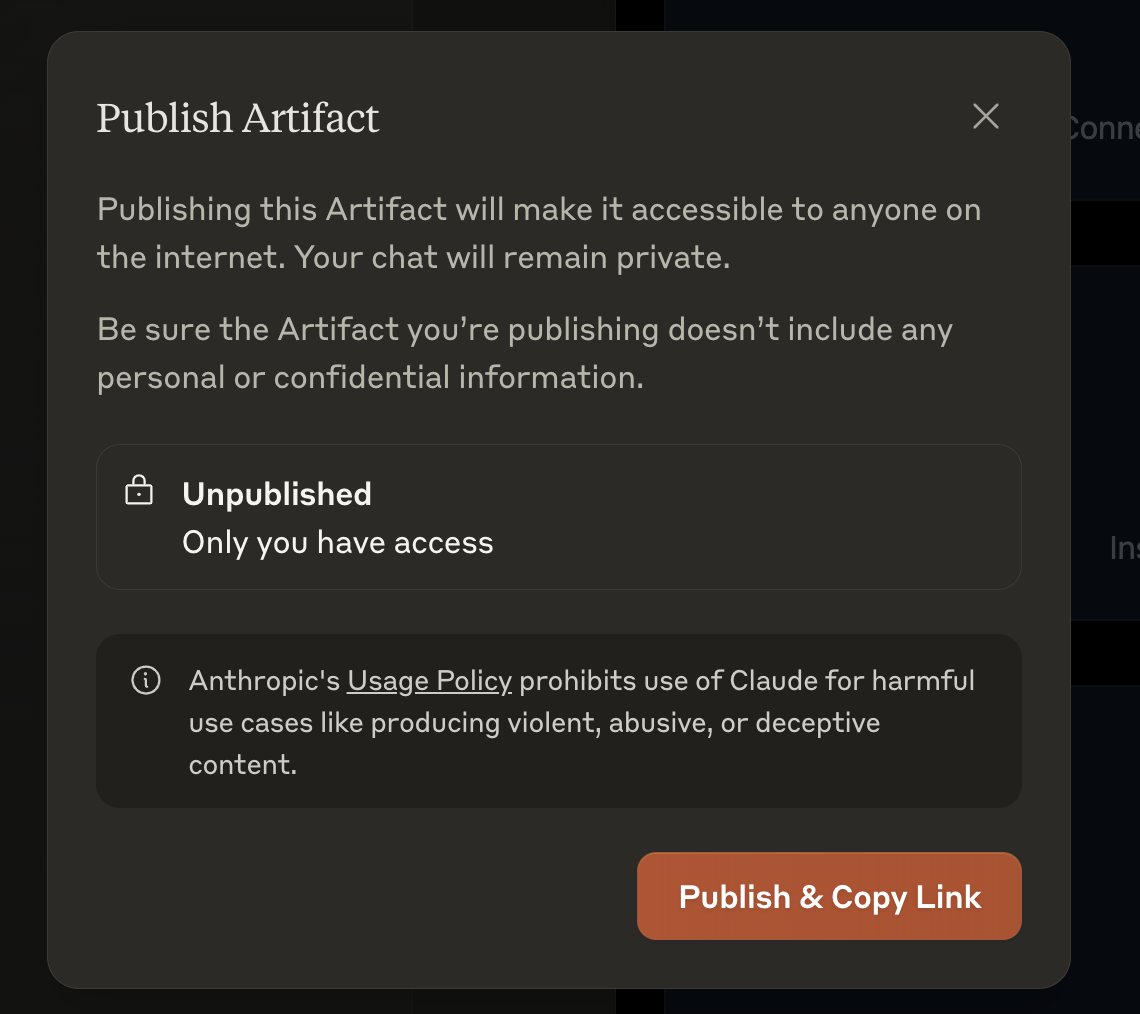
Task: Close the Publish Artifact dialog
Action: pos(986,116)
